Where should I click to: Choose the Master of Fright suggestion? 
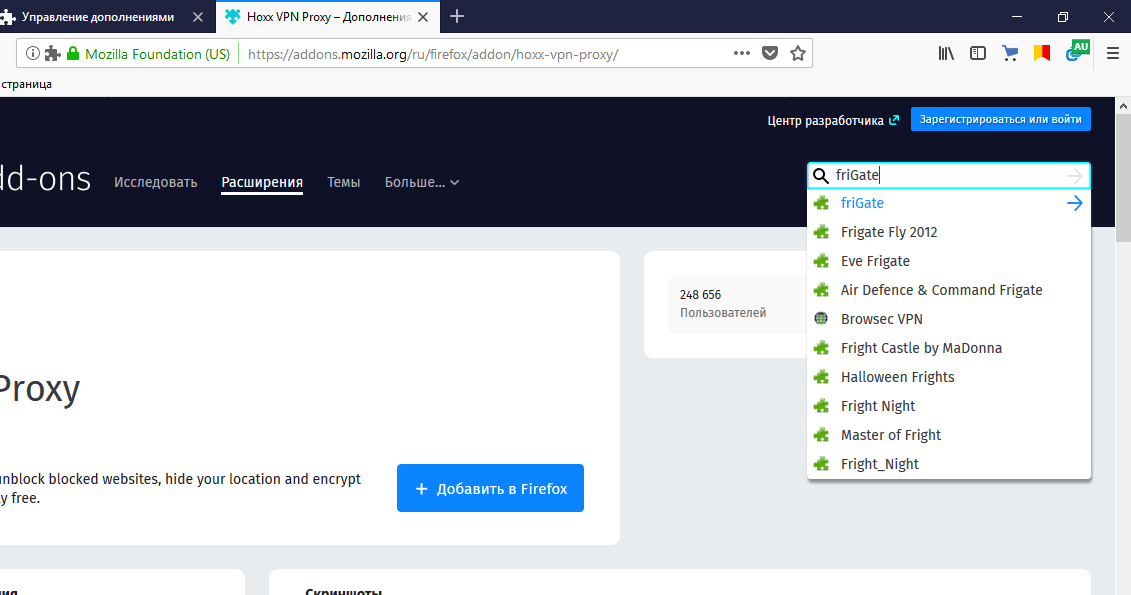[949, 435]
